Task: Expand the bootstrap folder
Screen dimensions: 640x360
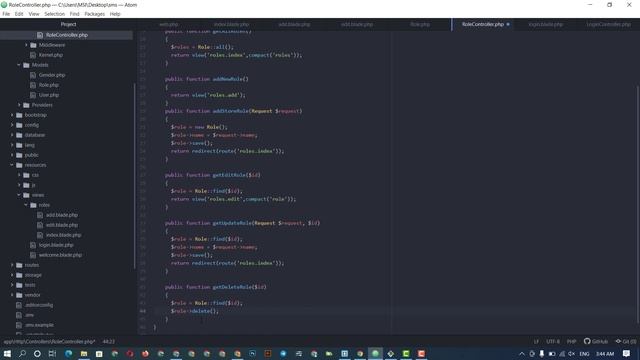Action: tap(12, 115)
